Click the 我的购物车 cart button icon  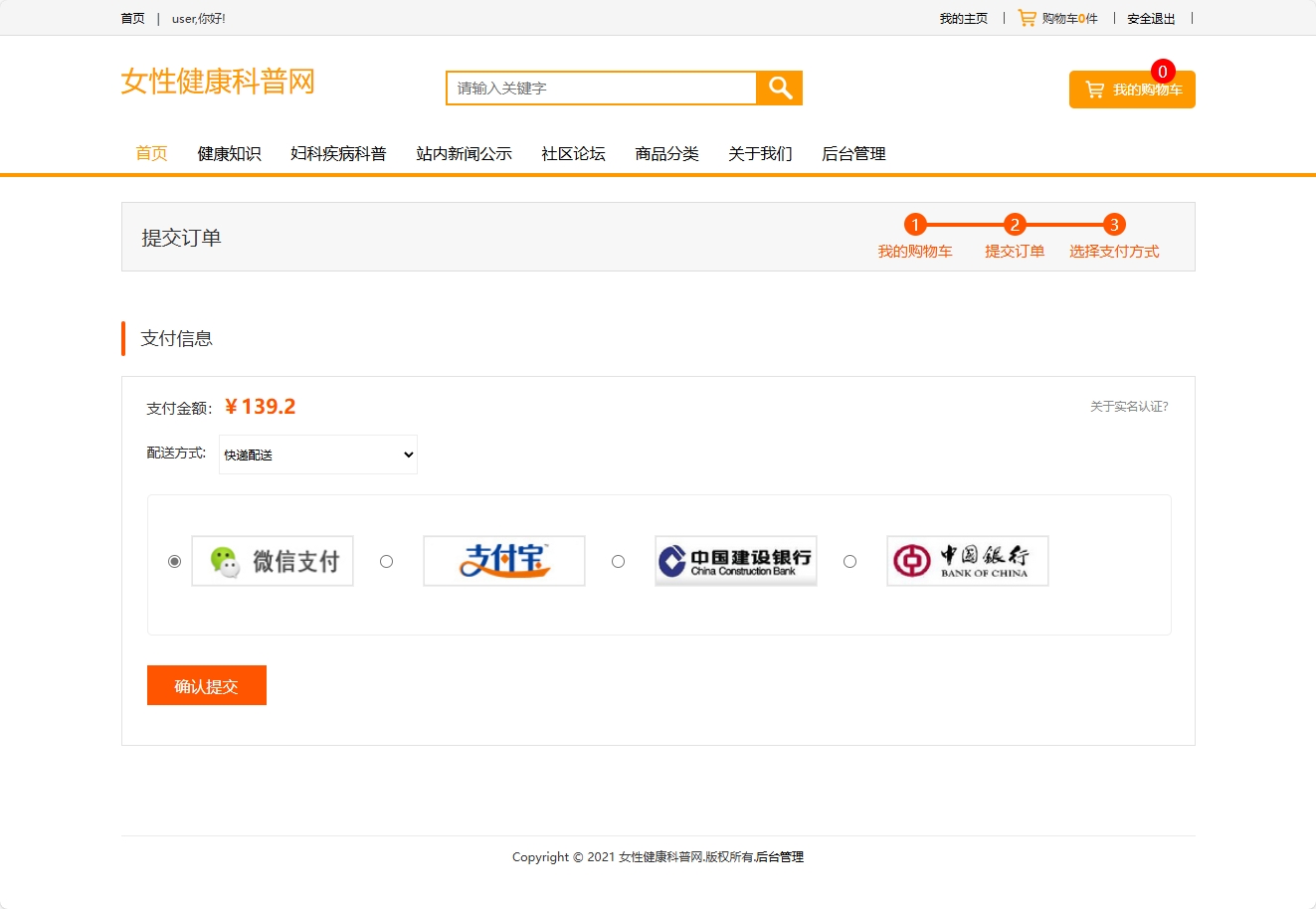1096,89
